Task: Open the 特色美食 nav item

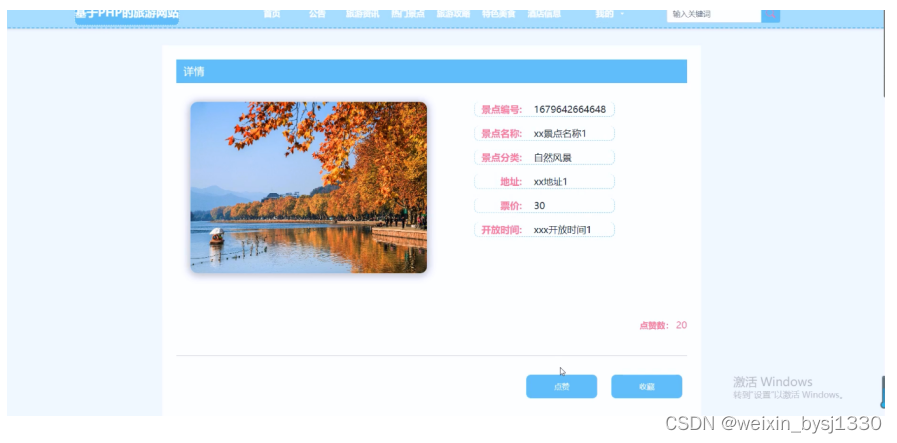Action: pos(498,14)
